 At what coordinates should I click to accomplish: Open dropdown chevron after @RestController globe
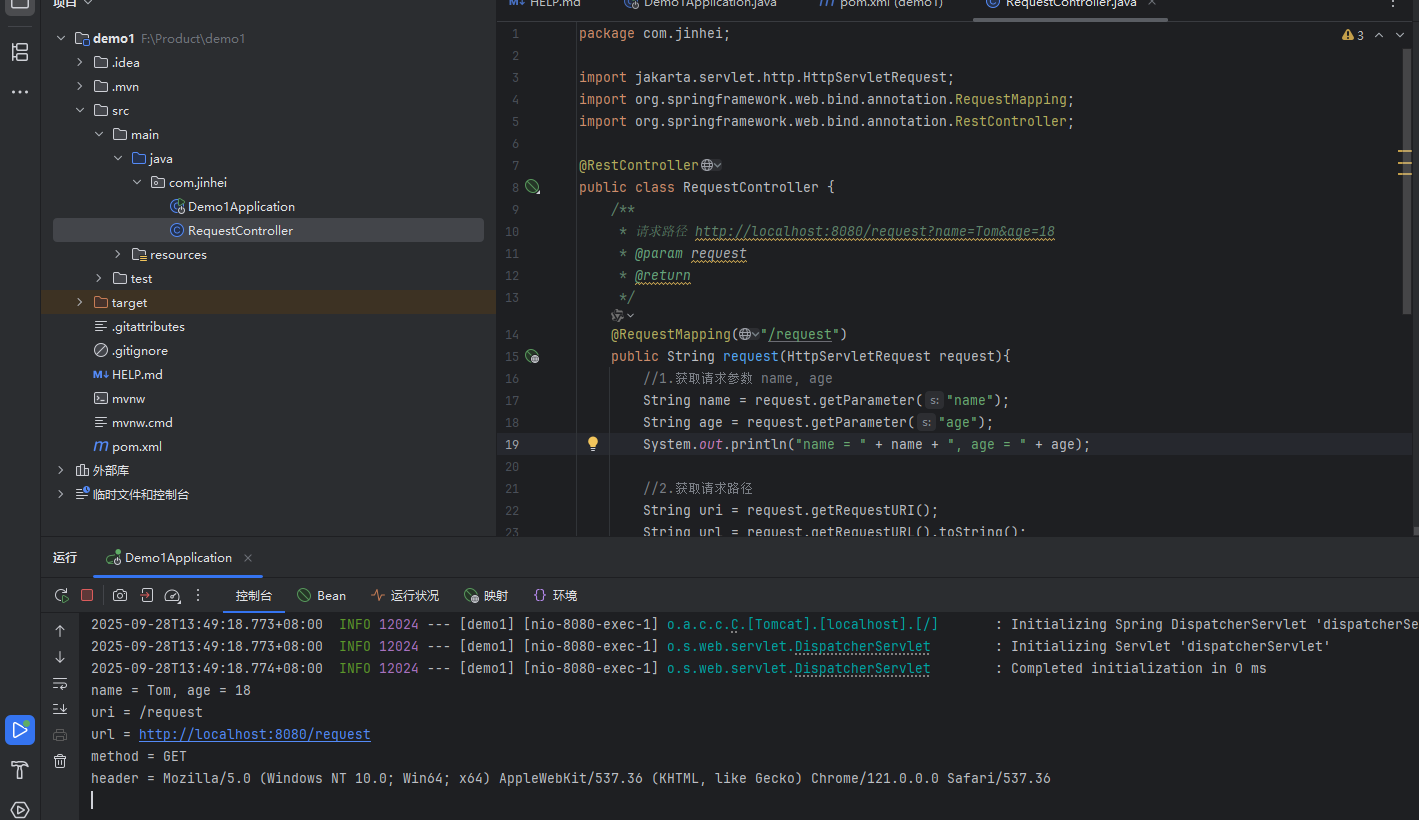[x=718, y=165]
